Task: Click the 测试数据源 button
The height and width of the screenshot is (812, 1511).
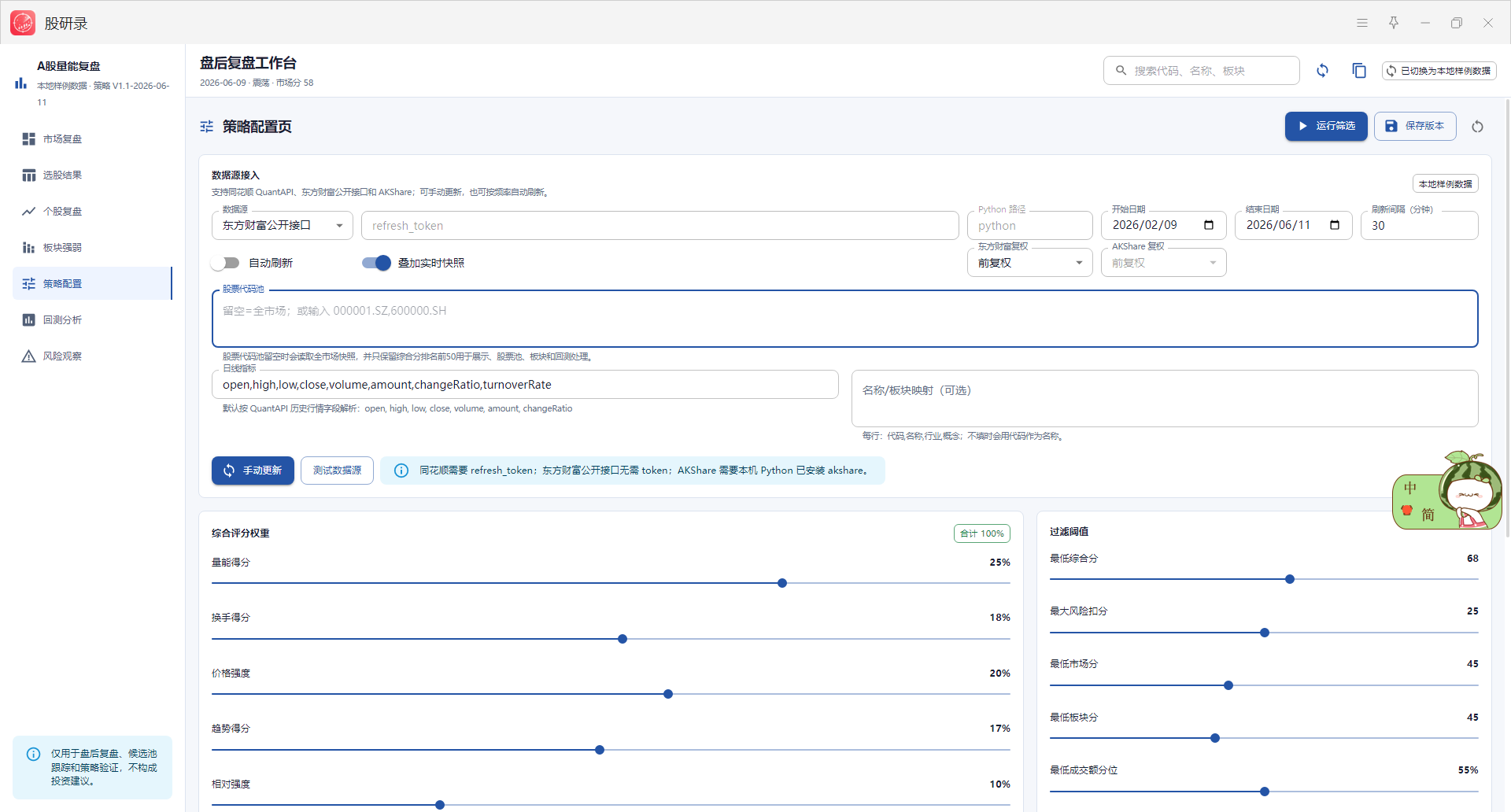Action: 337,471
